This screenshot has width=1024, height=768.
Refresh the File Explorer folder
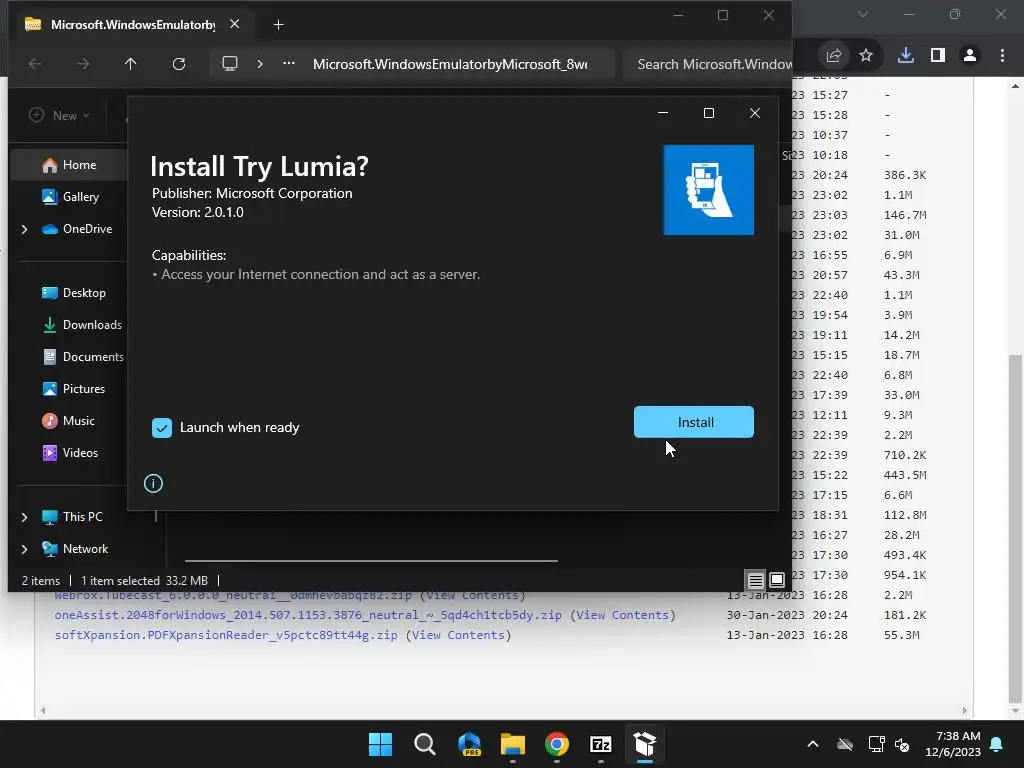coord(178,64)
